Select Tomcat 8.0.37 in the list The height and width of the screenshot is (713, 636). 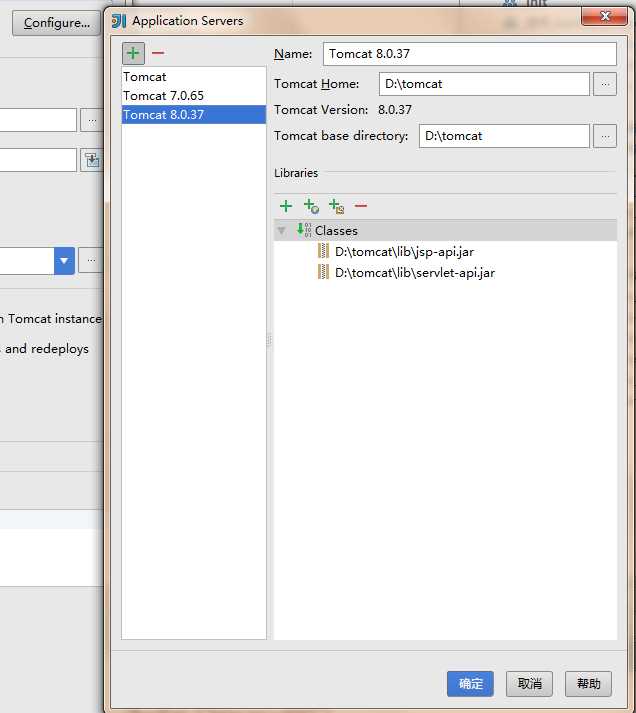[194, 115]
